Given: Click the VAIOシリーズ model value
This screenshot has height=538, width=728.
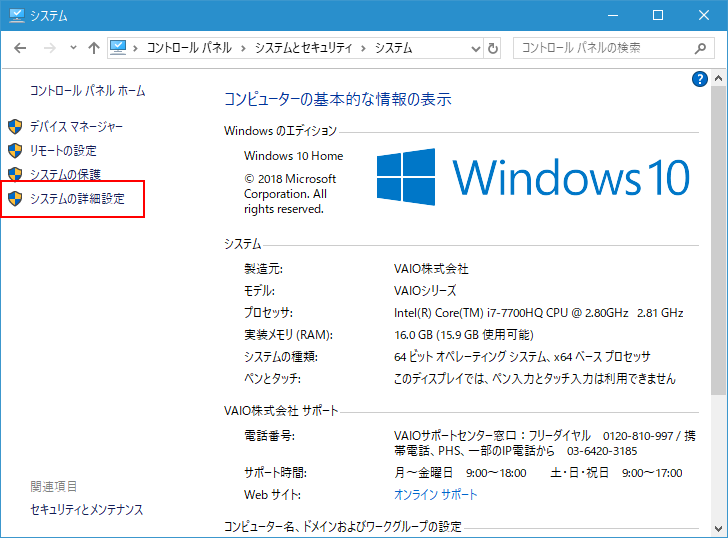Looking at the screenshot, I should [425, 291].
